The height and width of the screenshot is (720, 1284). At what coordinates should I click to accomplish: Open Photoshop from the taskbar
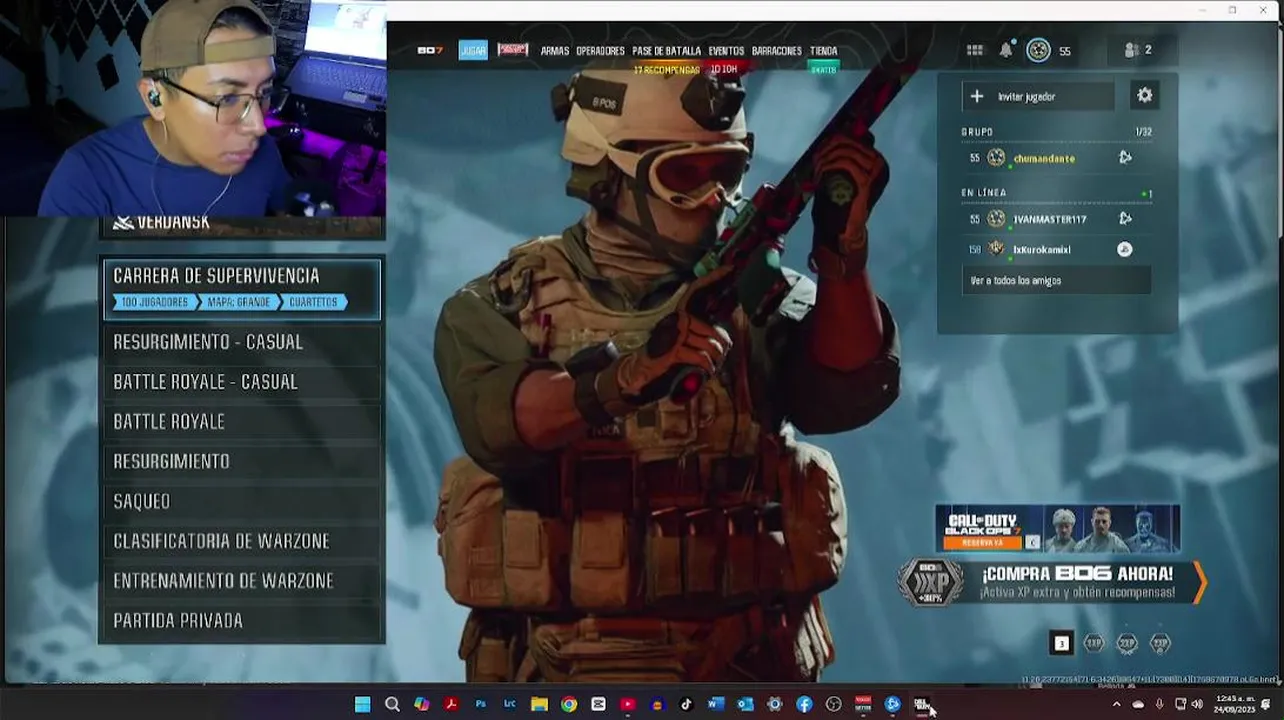[480, 704]
